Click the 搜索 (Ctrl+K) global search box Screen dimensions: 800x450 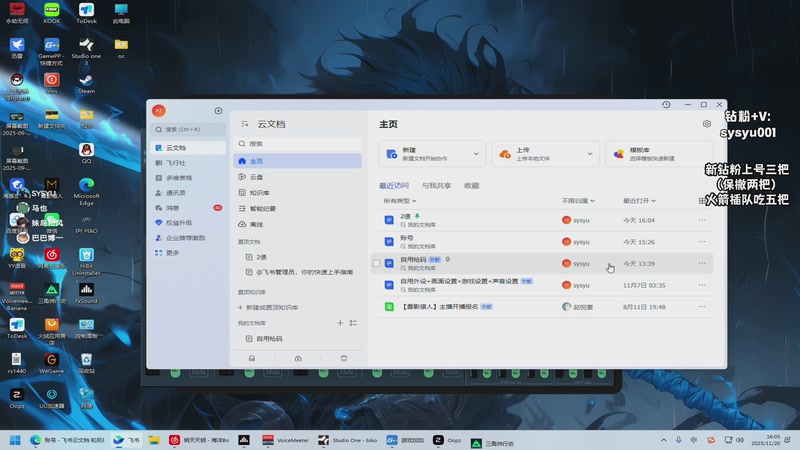pos(189,130)
